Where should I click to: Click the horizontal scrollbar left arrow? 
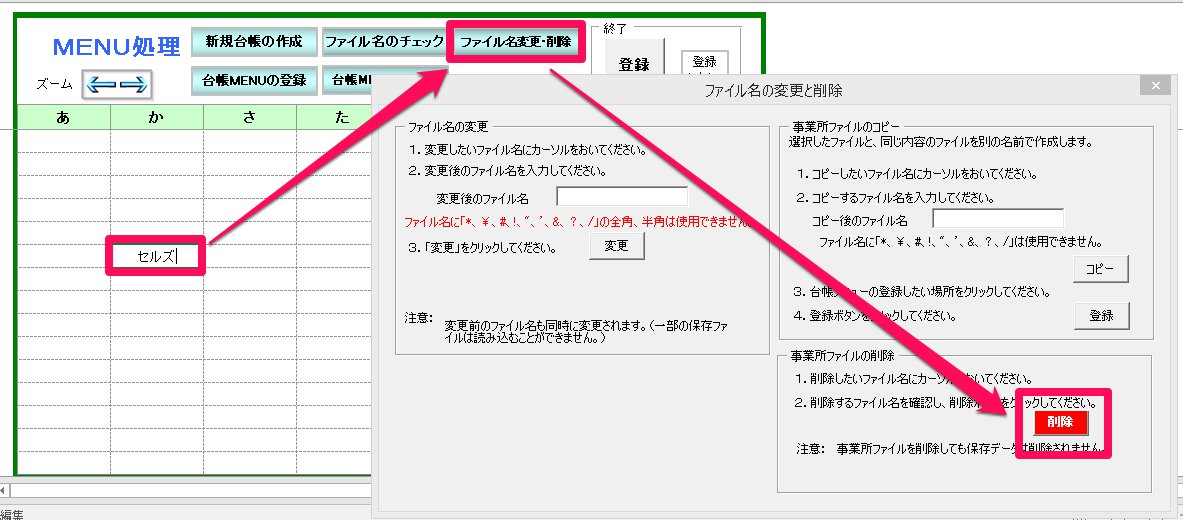pyautogui.click(x=4, y=490)
